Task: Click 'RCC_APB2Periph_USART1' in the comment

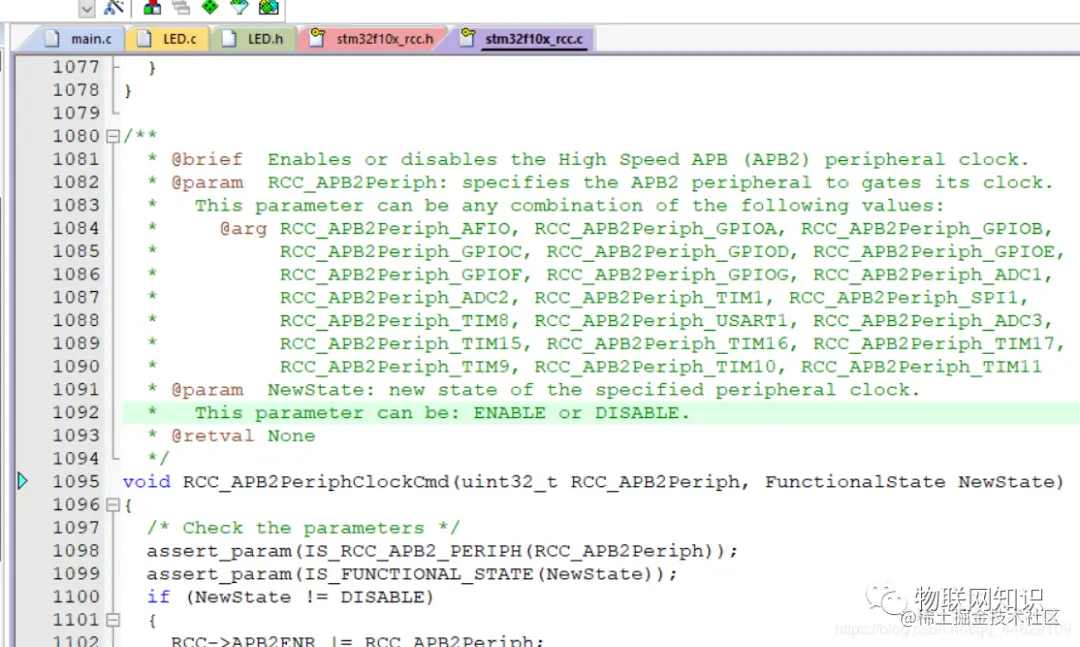Action: click(661, 320)
